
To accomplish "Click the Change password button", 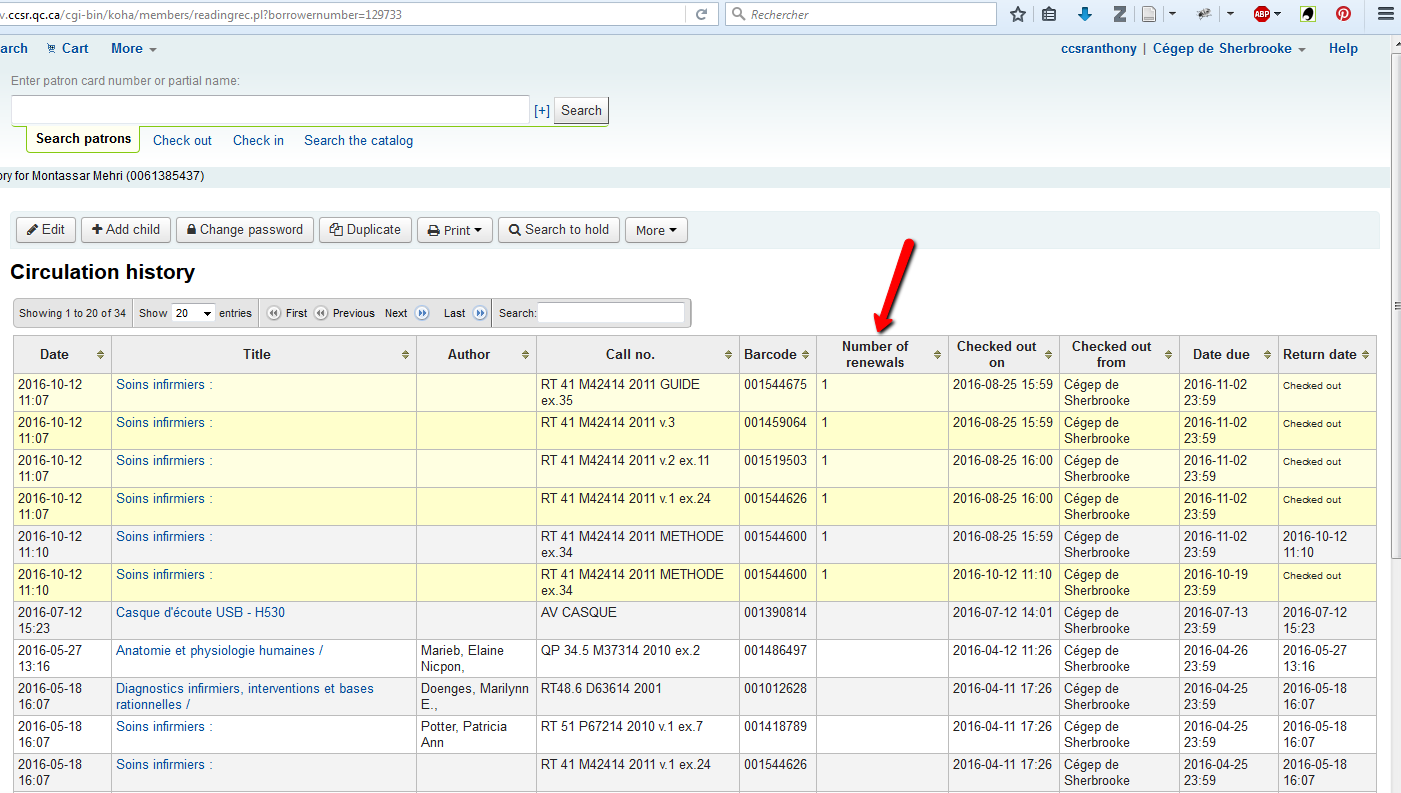I will [x=245, y=230].
